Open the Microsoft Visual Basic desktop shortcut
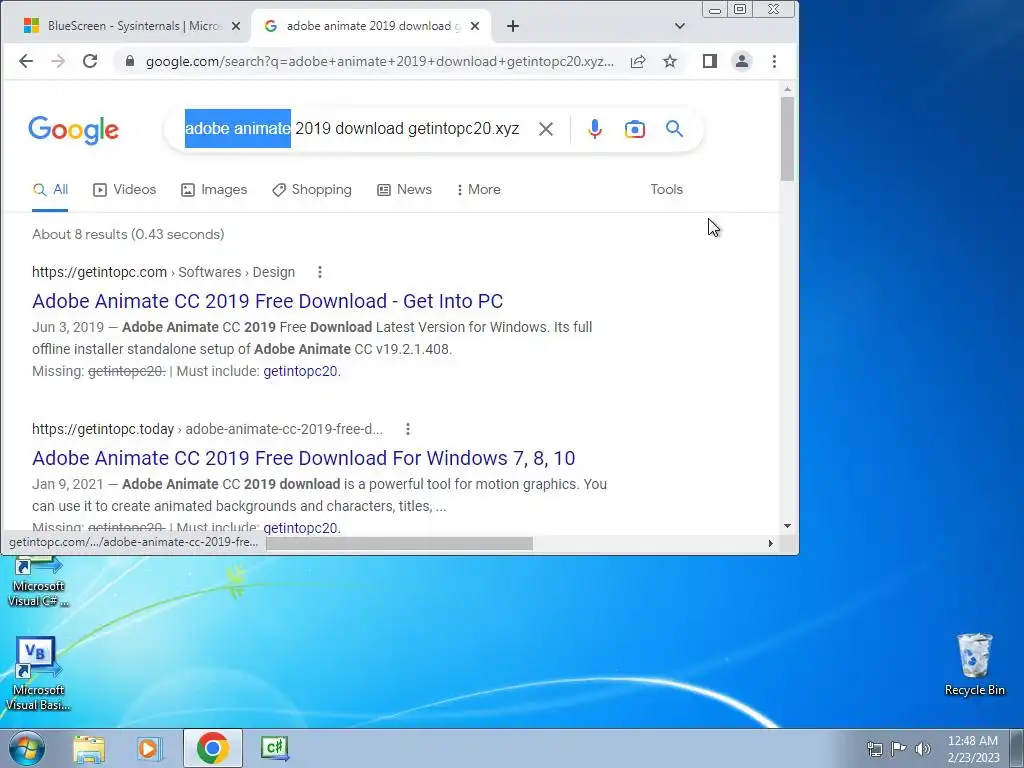The width and height of the screenshot is (1024, 768). coord(38,674)
